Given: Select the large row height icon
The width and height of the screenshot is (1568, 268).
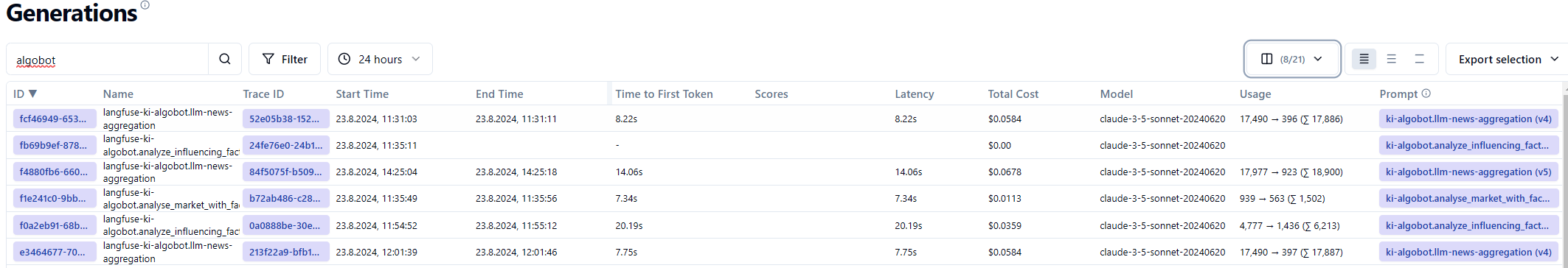Looking at the screenshot, I should tap(1419, 59).
